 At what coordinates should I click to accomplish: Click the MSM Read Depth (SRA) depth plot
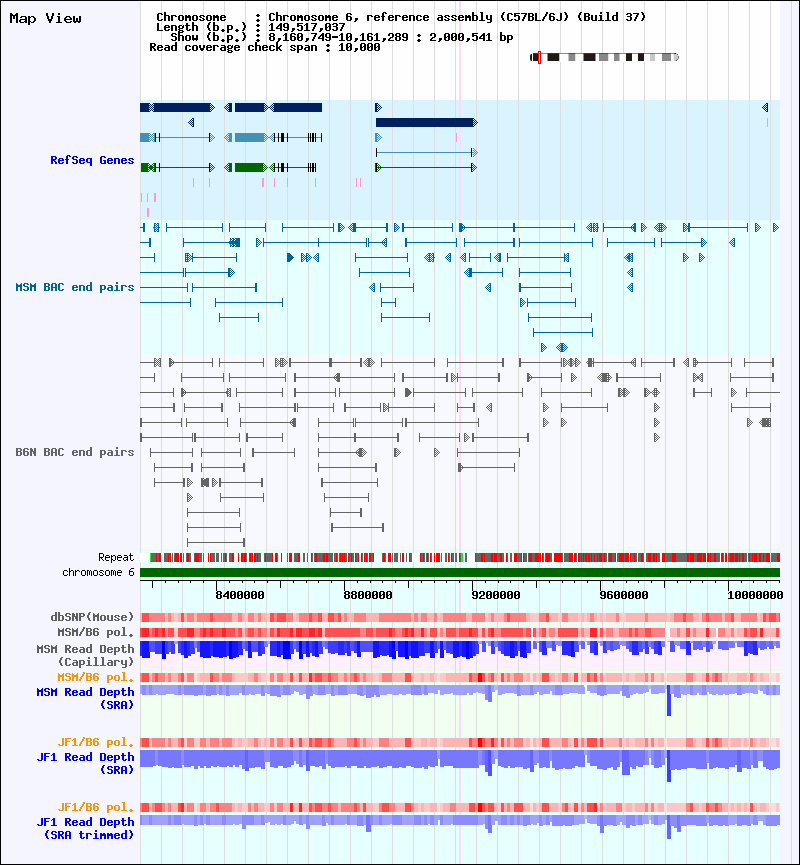[x=460, y=700]
